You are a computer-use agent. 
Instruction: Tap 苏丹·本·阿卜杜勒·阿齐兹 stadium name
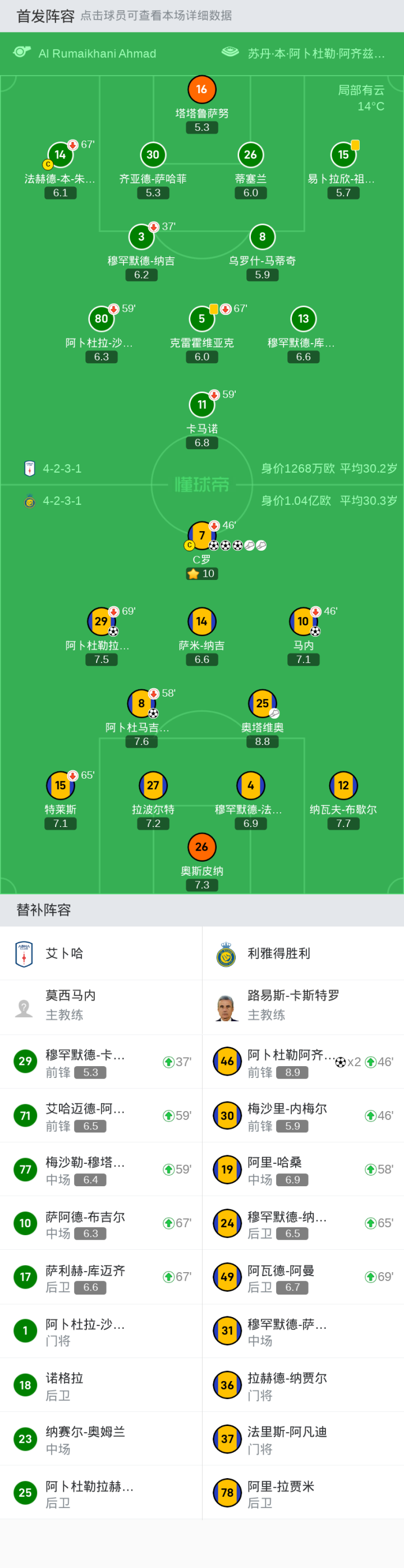point(316,53)
